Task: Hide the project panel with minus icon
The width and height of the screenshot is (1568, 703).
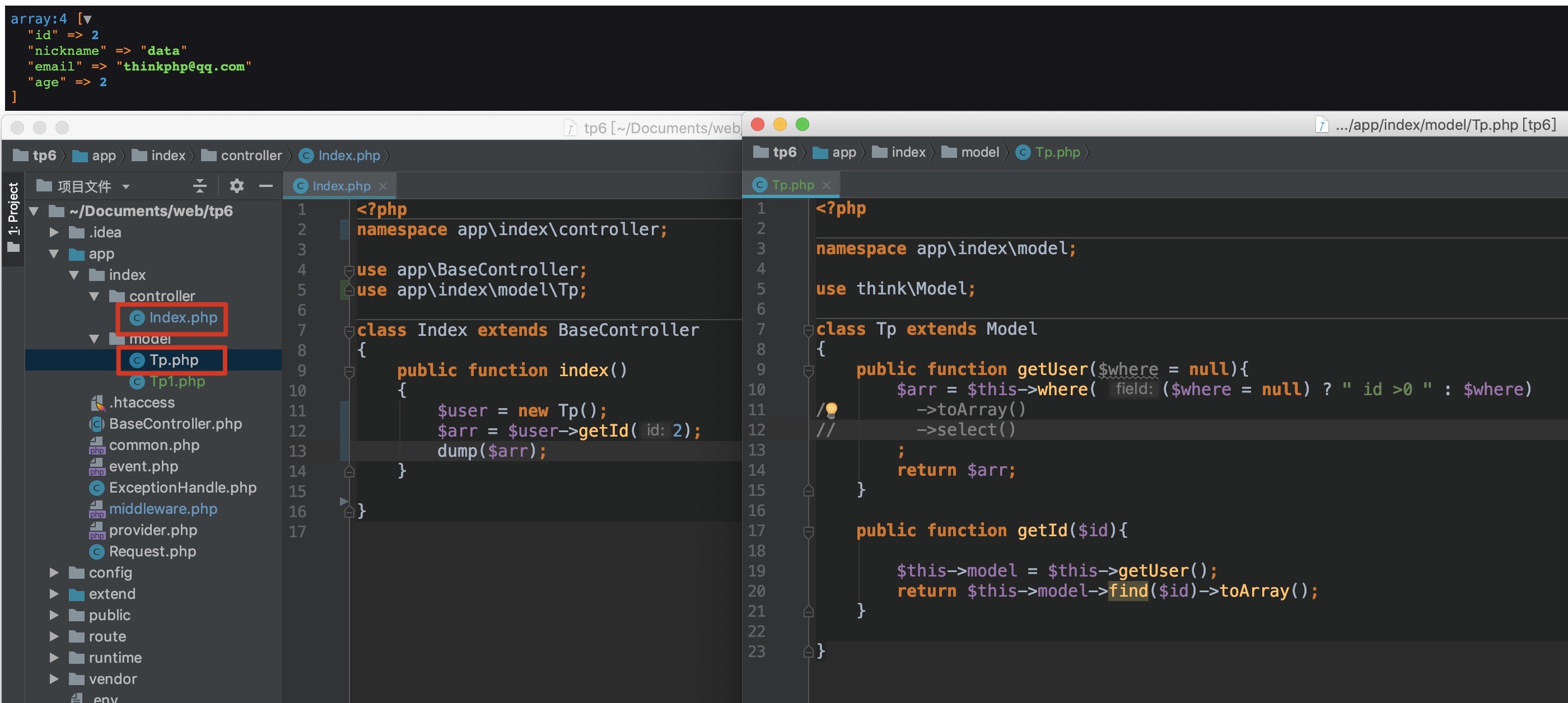Action: pos(266,186)
